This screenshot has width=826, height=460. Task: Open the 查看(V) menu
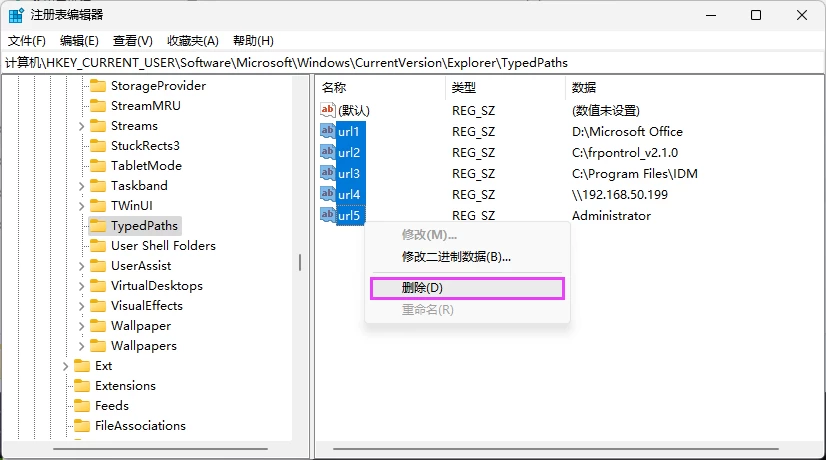click(x=133, y=41)
